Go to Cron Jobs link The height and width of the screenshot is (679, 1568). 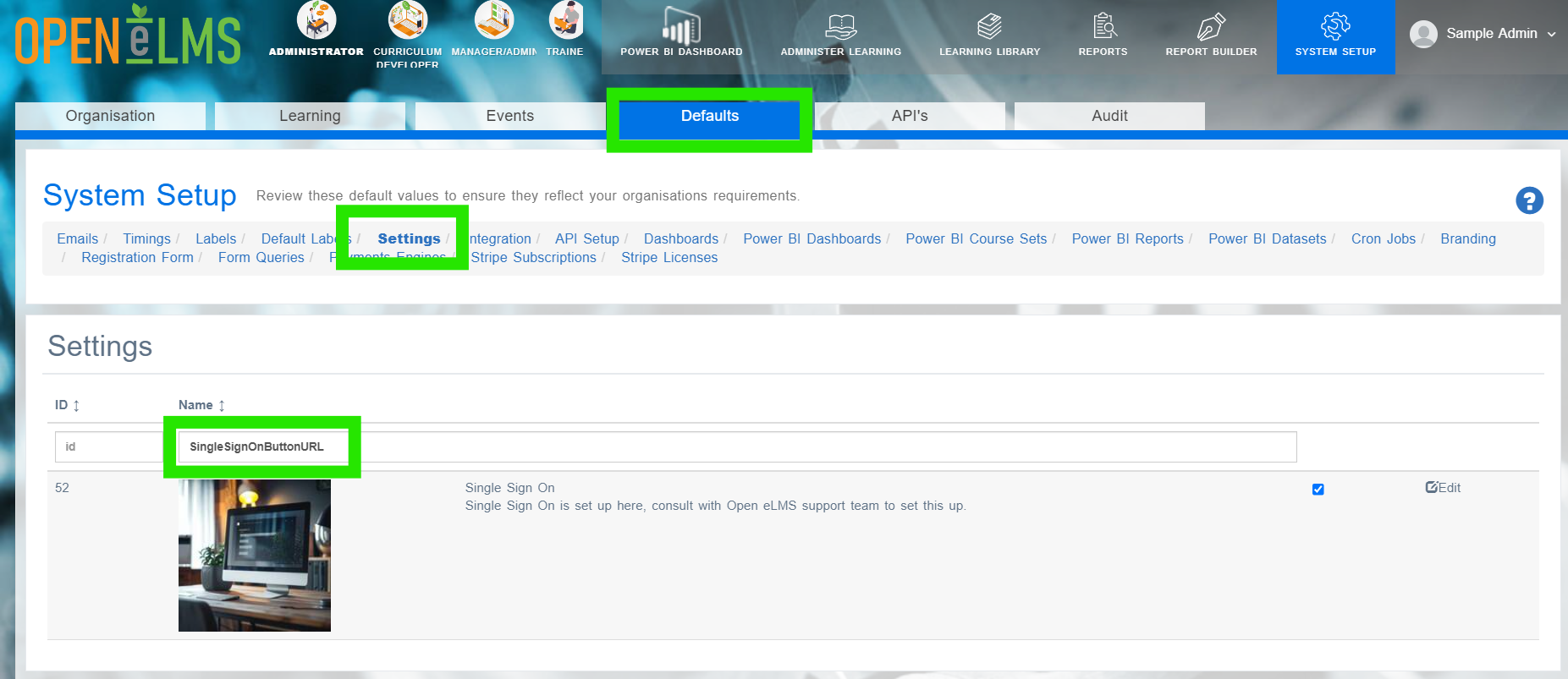point(1384,238)
